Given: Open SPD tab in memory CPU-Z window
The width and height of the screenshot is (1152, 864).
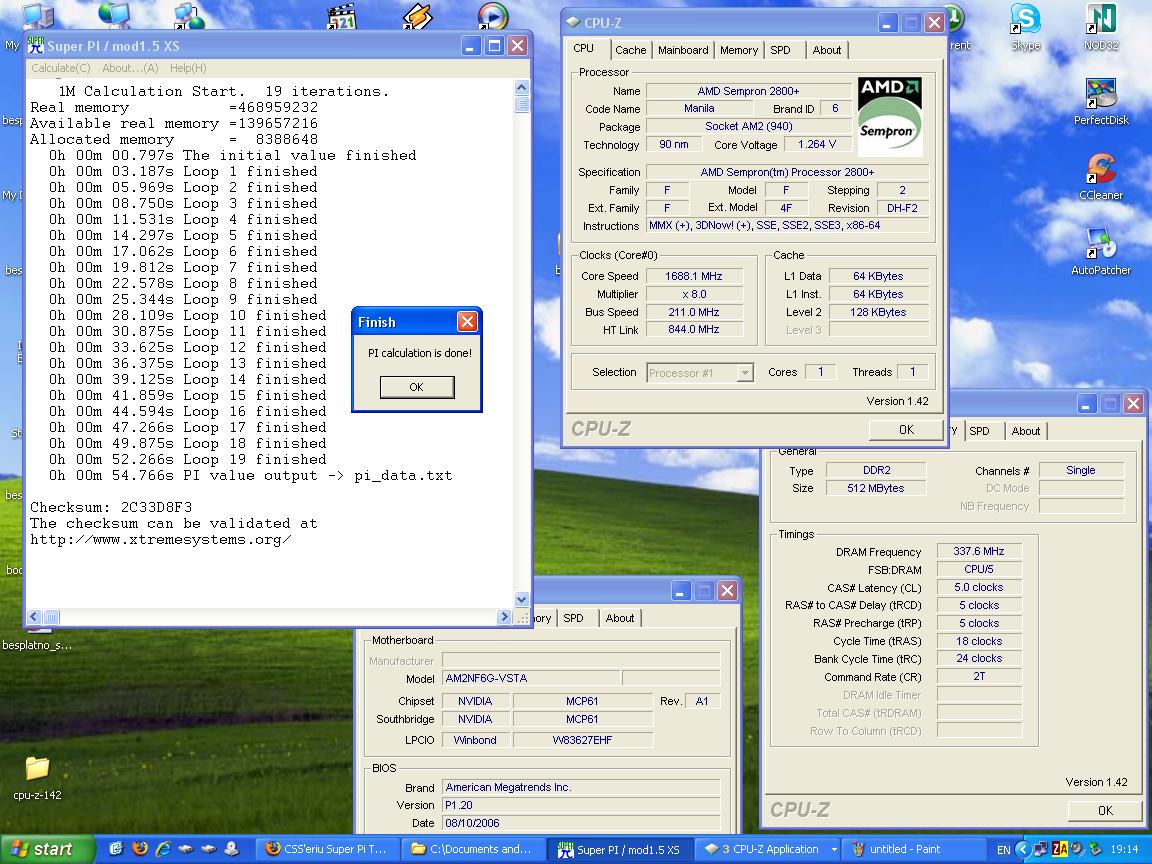Looking at the screenshot, I should [x=979, y=431].
